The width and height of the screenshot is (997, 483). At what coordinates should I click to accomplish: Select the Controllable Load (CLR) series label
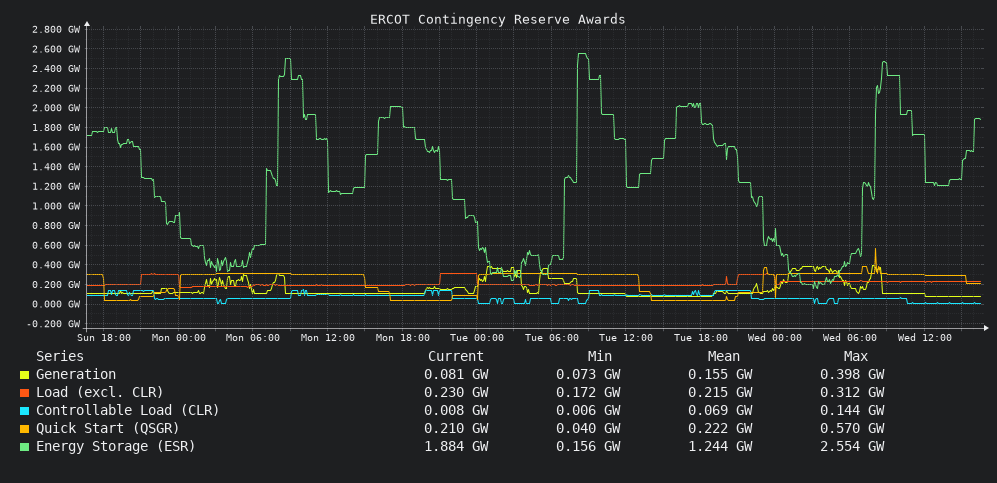[127, 411]
